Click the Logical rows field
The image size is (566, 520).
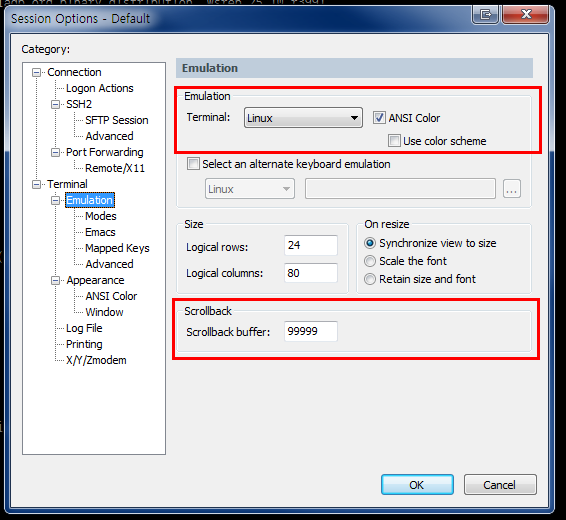[311, 245]
